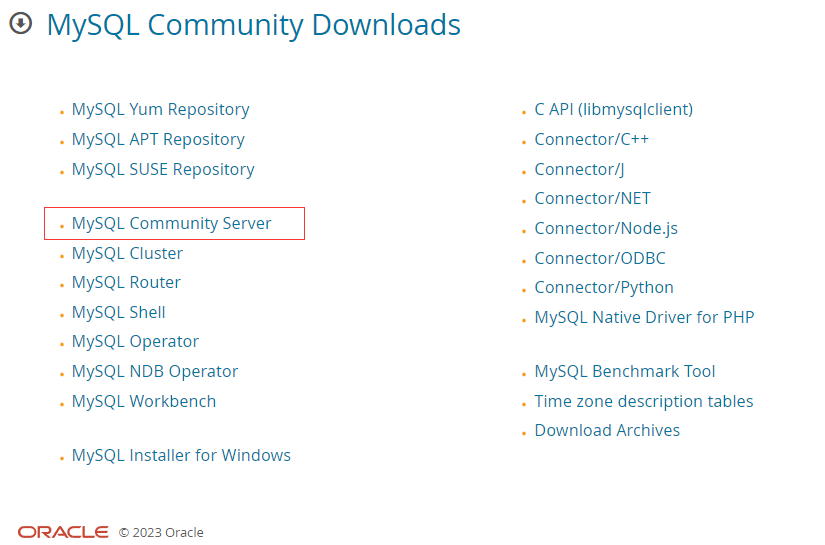Screen dimensions: 825x545
Task: Open the MySQL SUSE Repository link
Action: pos(163,169)
